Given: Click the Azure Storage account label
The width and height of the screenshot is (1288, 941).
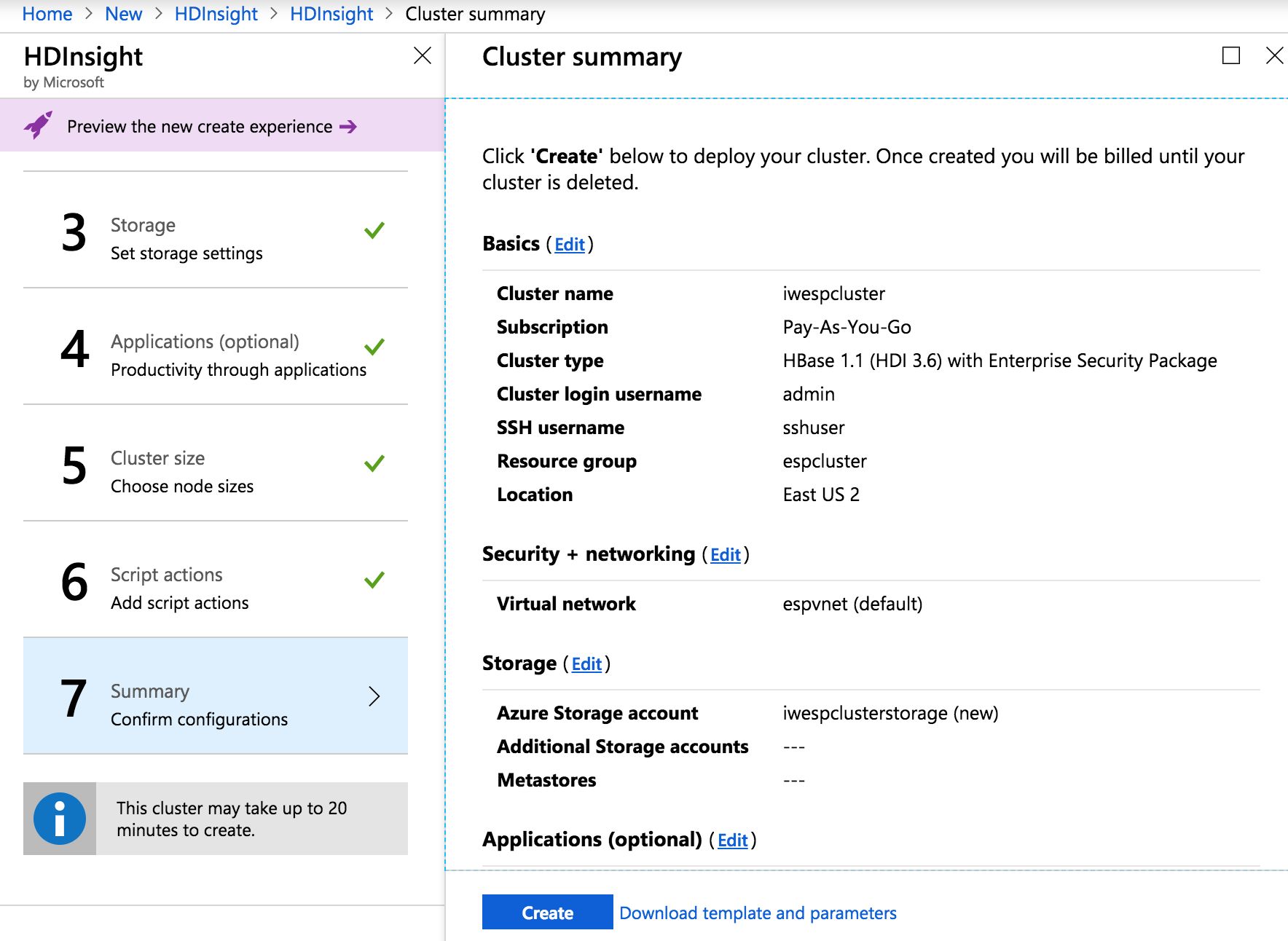Looking at the screenshot, I should coord(597,713).
